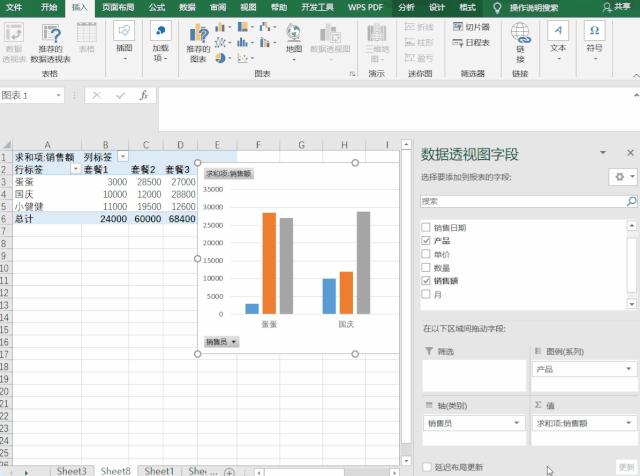Select the orange 套餐2 bar for 蛋蛋
640x476 pixels.
click(269, 263)
